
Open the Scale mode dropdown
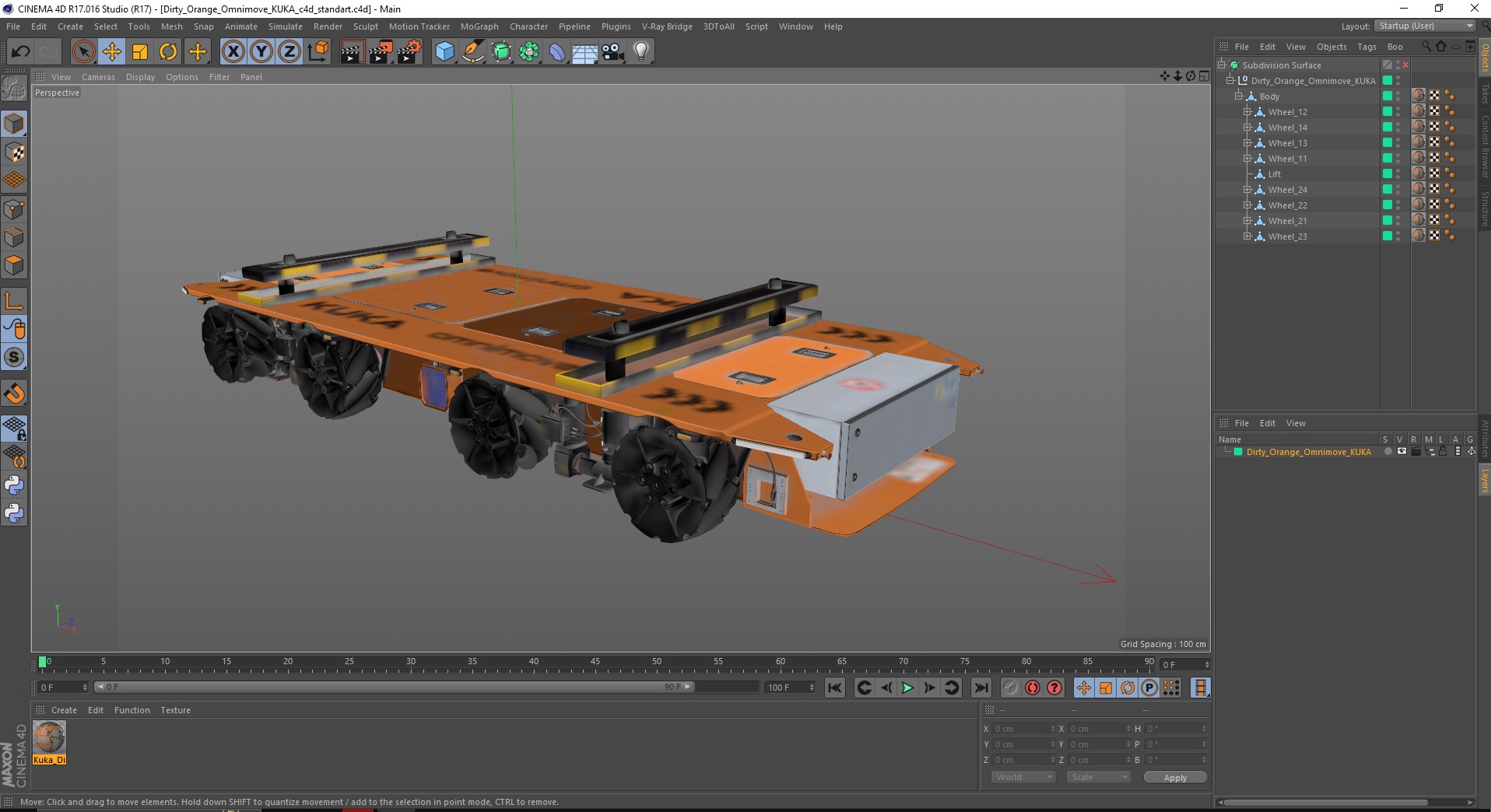(x=1098, y=777)
